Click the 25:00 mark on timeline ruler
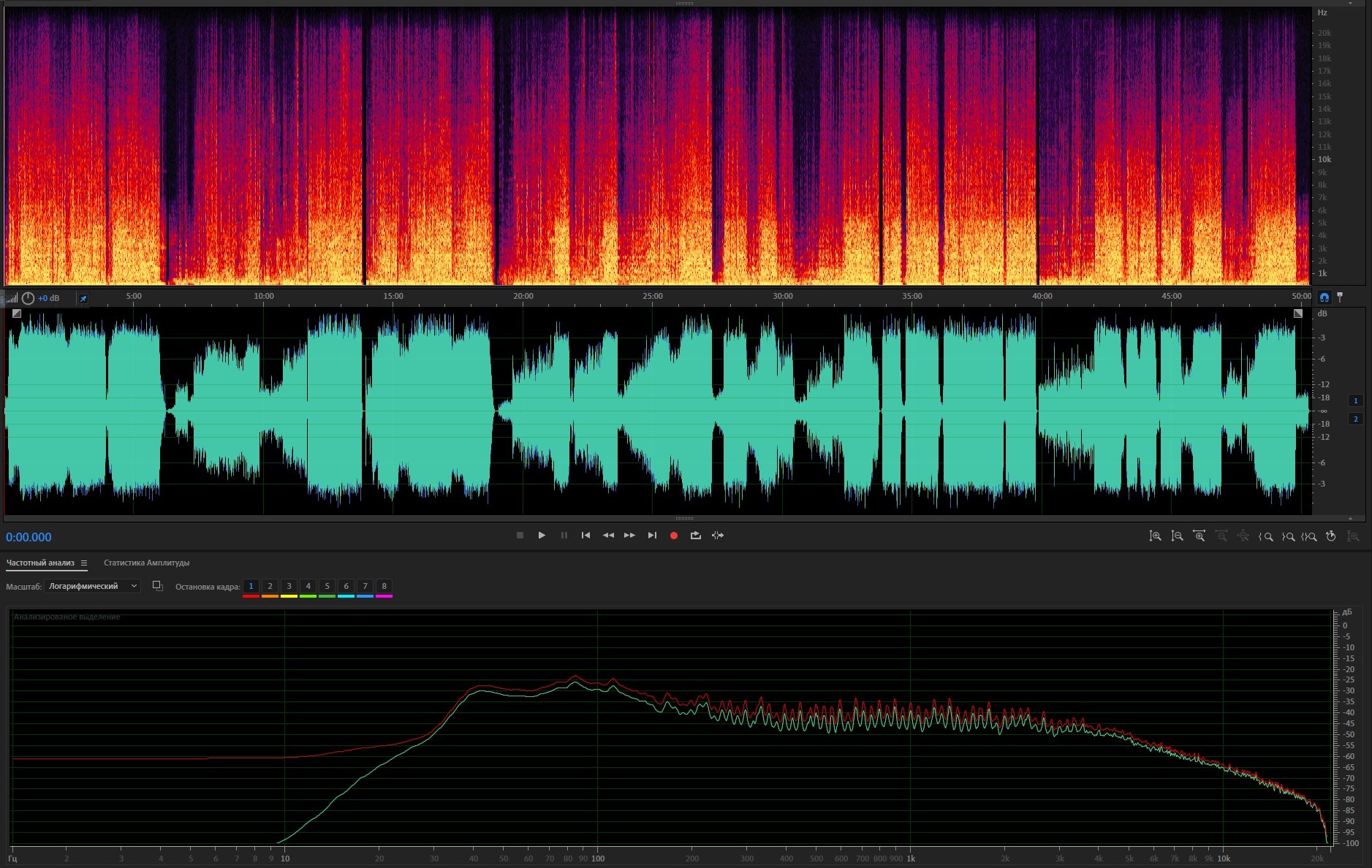The image size is (1372, 868). coord(653,296)
